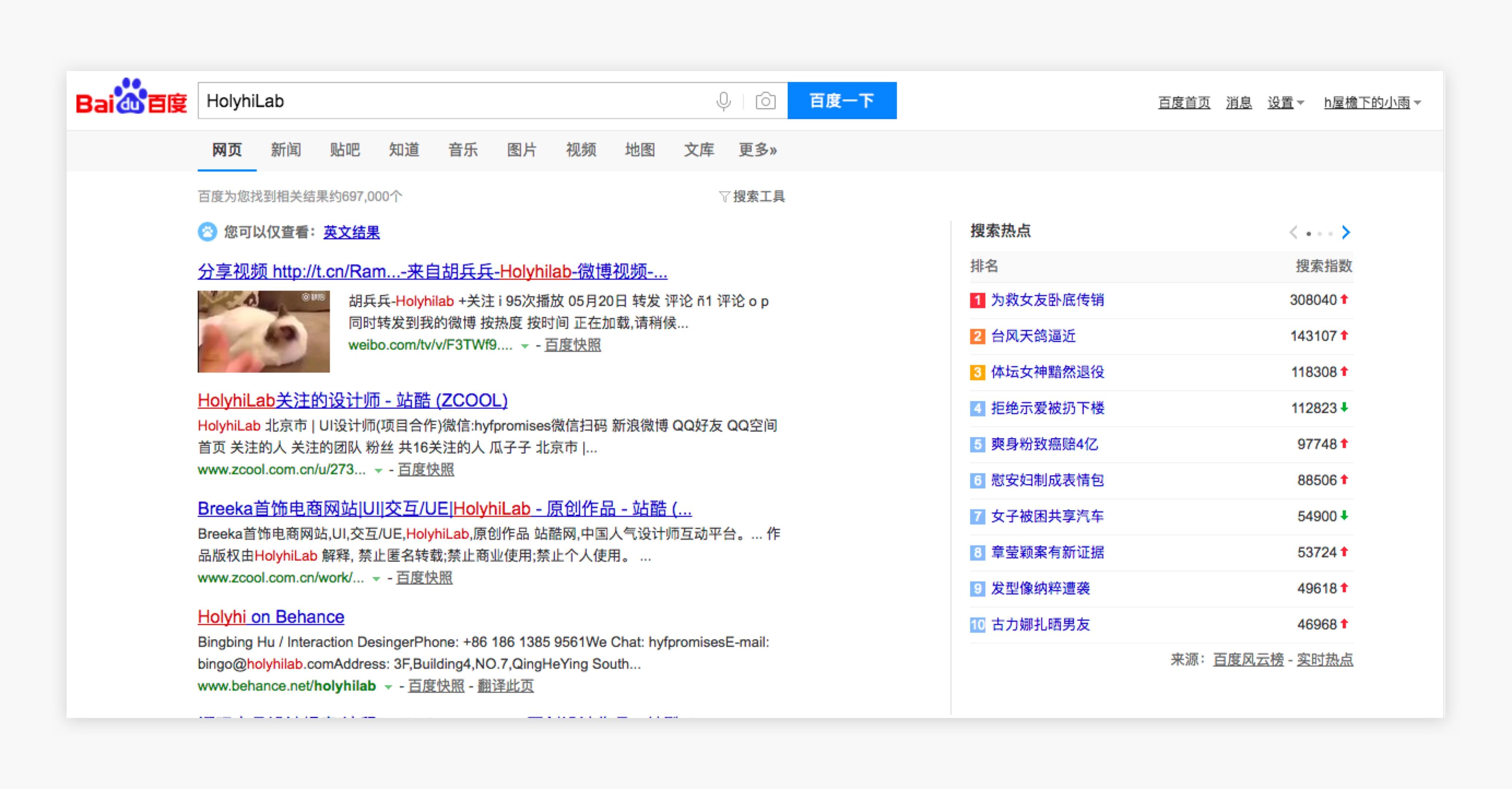
Task: Open the 音乐 tab
Action: click(462, 150)
